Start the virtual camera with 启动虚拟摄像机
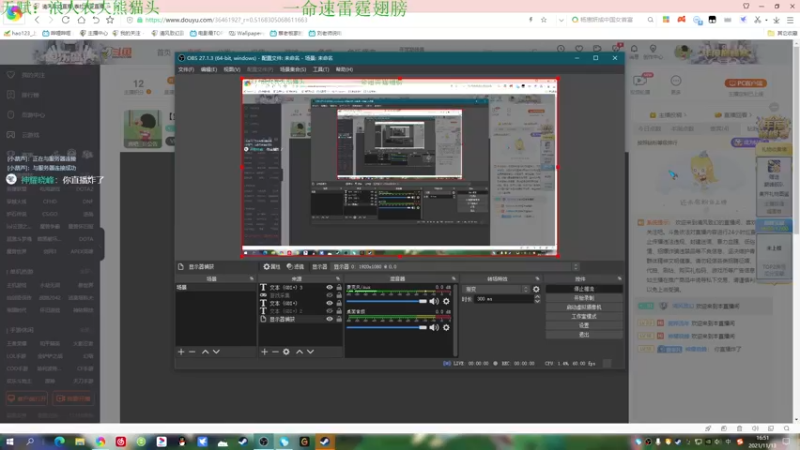The height and width of the screenshot is (450, 800). [584, 307]
